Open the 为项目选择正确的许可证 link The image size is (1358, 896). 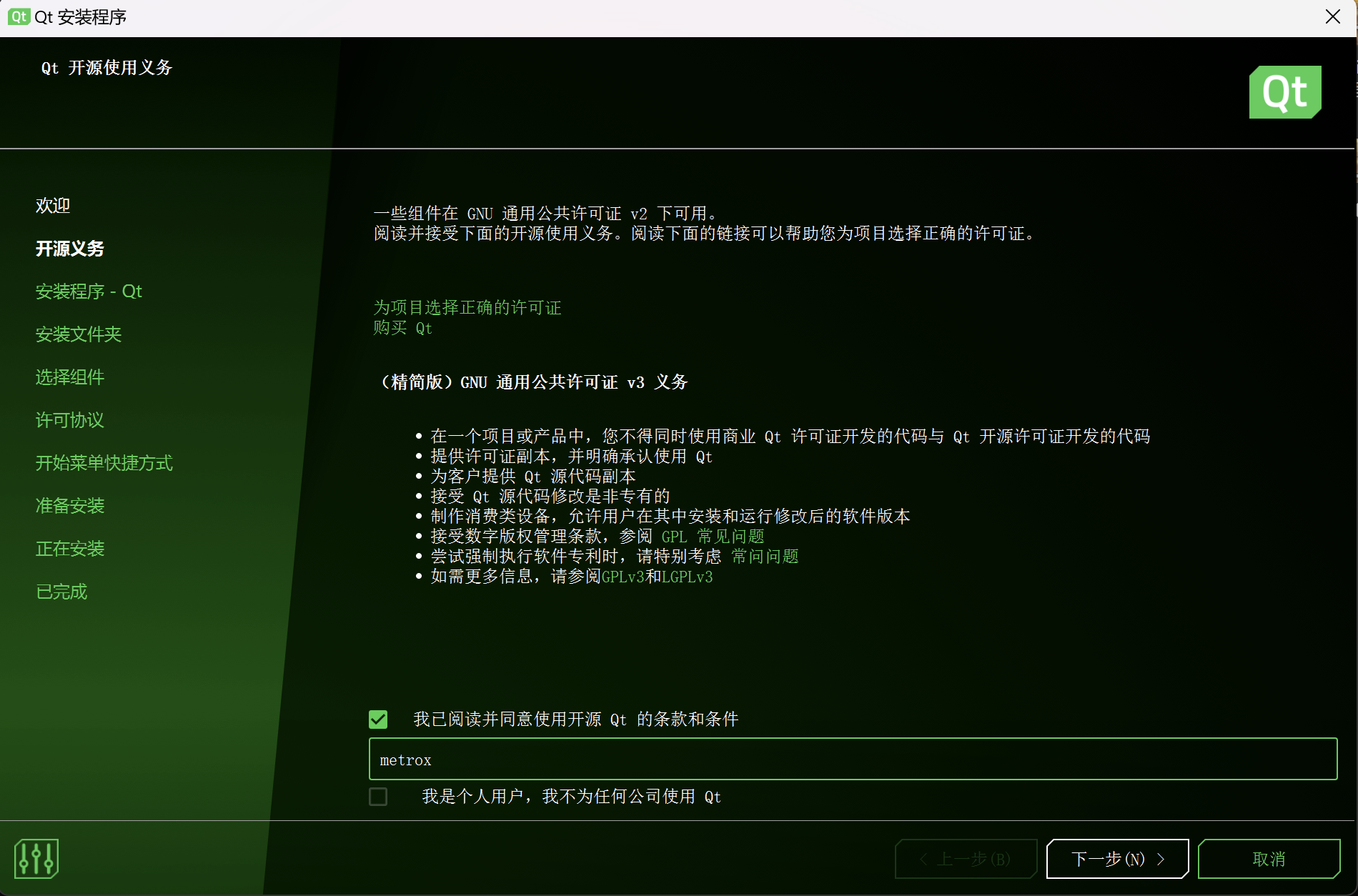tap(467, 308)
